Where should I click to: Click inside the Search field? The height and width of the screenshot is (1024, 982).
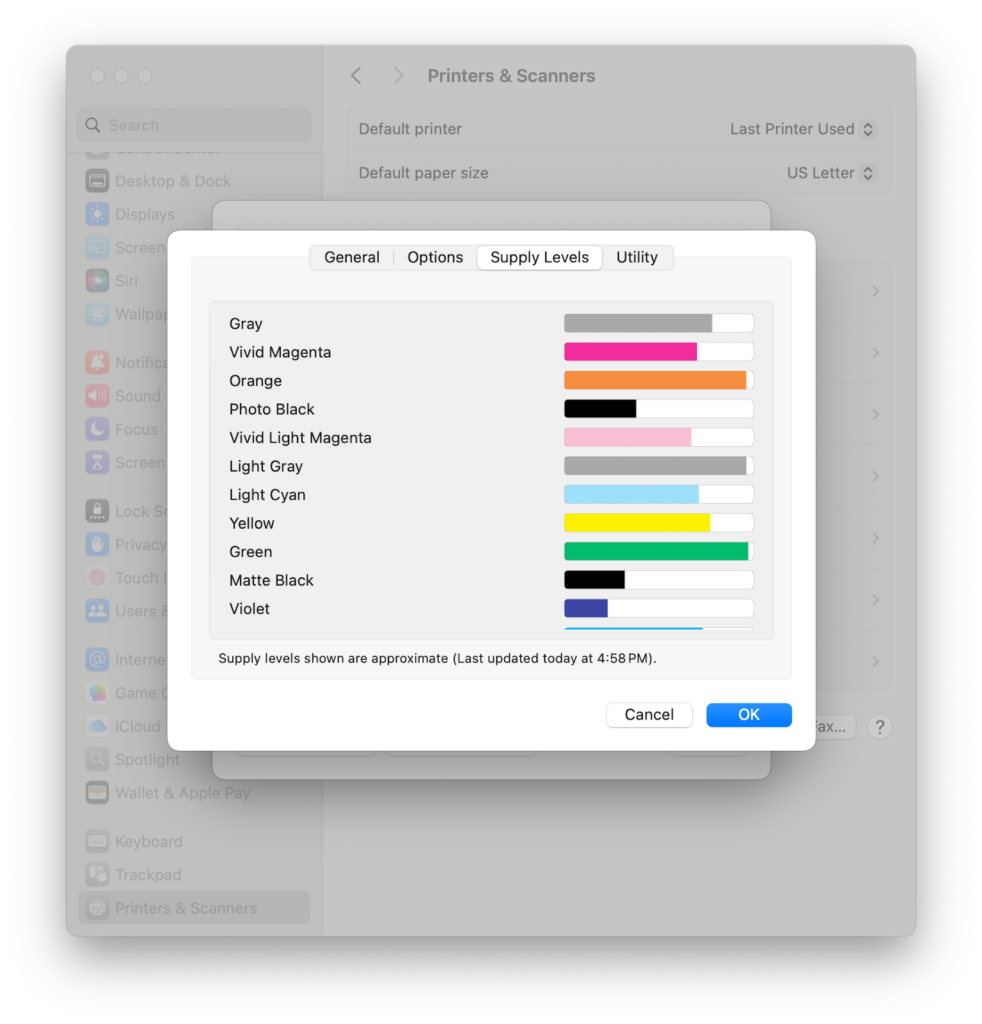tap(193, 124)
